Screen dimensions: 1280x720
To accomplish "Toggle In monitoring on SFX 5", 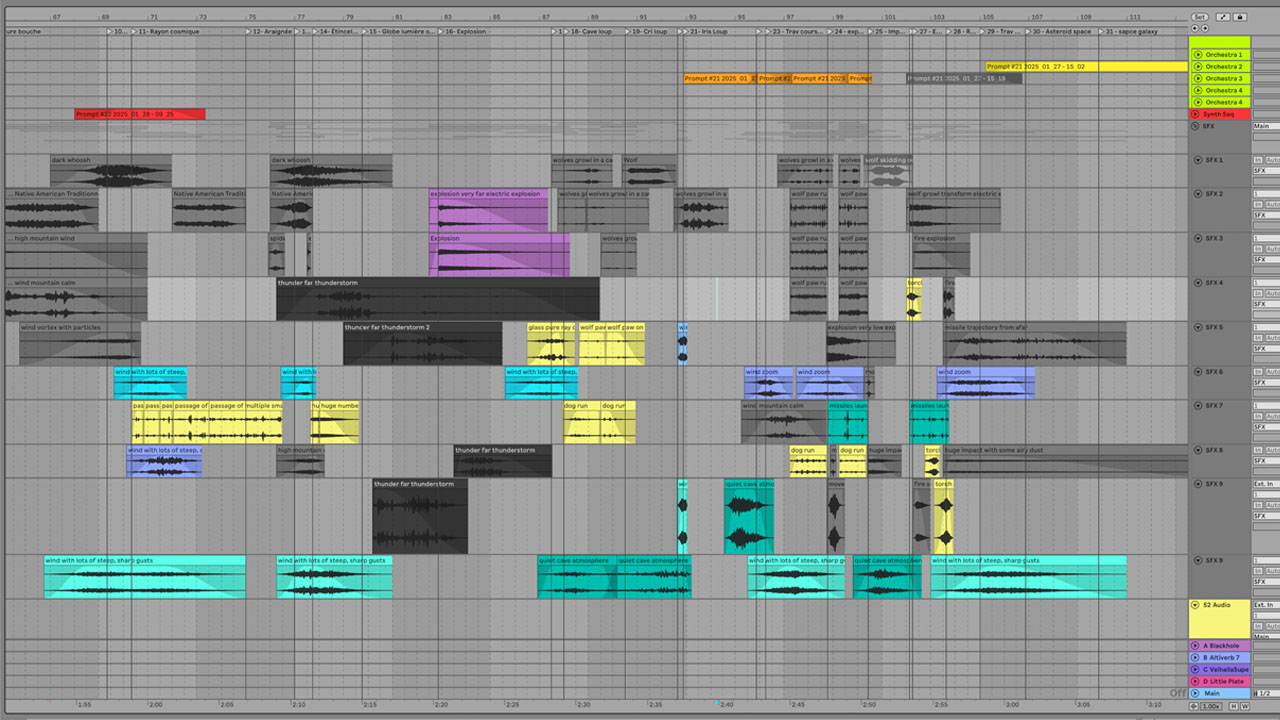I will click(1259, 338).
